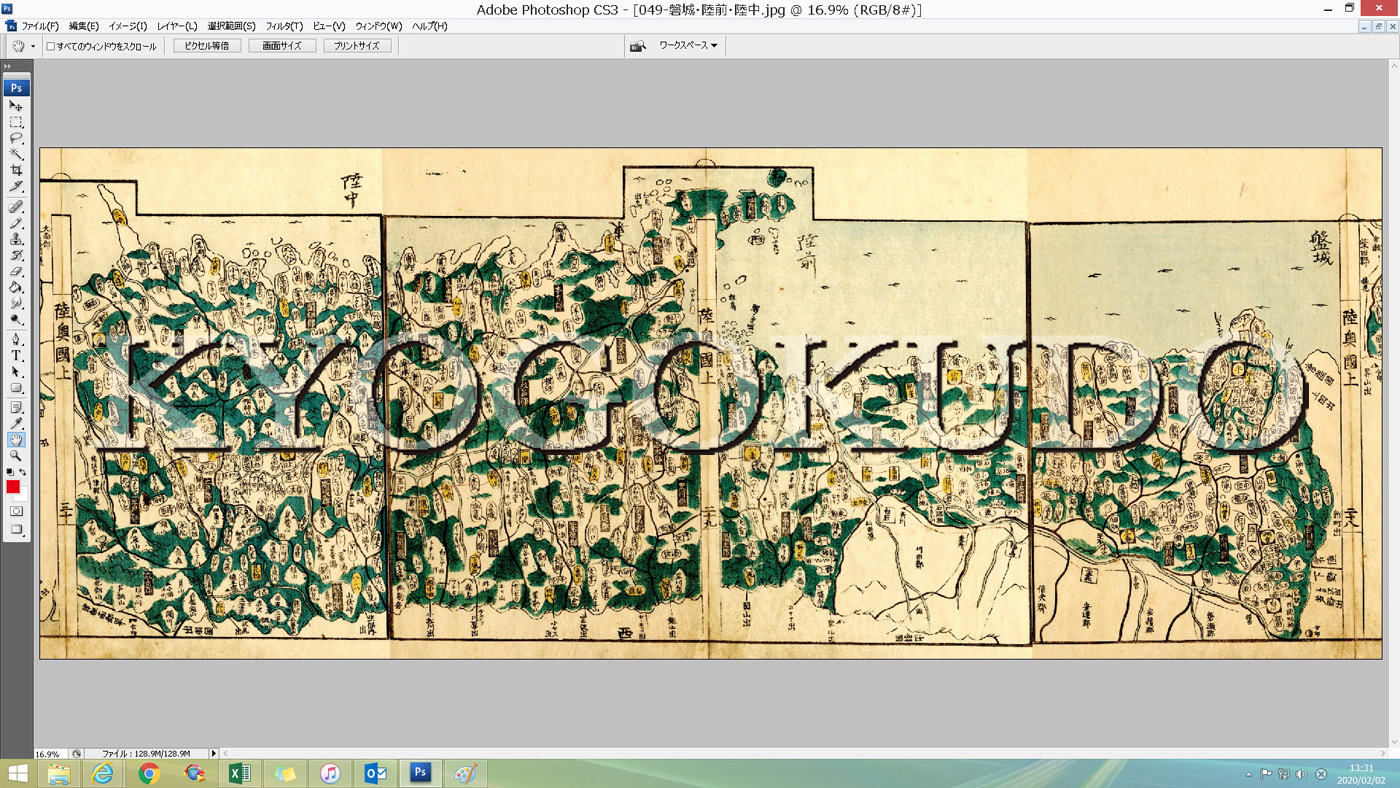1400x788 pixels.
Task: Click the ピクセル等倍 button
Action: 207,46
